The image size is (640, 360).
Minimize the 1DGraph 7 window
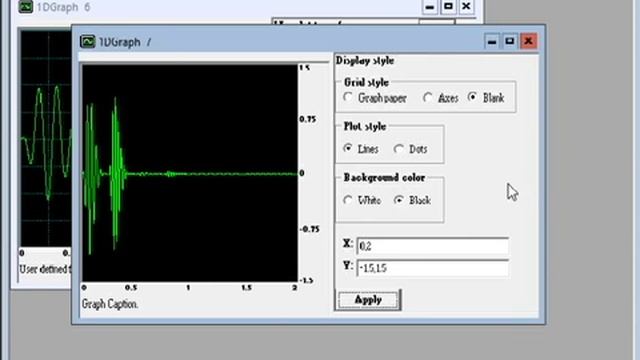pyautogui.click(x=492, y=41)
